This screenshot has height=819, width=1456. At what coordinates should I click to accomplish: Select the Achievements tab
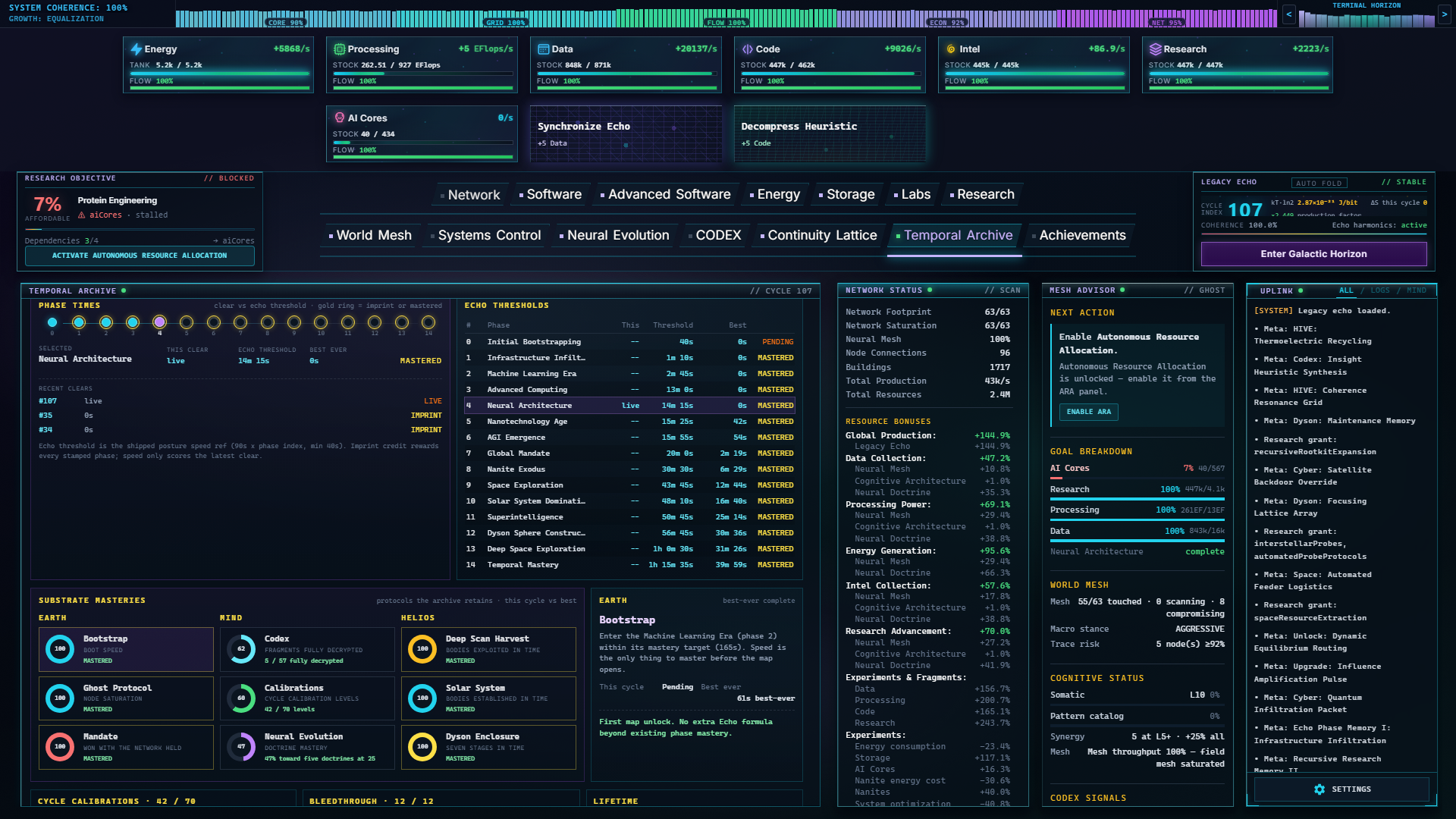click(1079, 235)
